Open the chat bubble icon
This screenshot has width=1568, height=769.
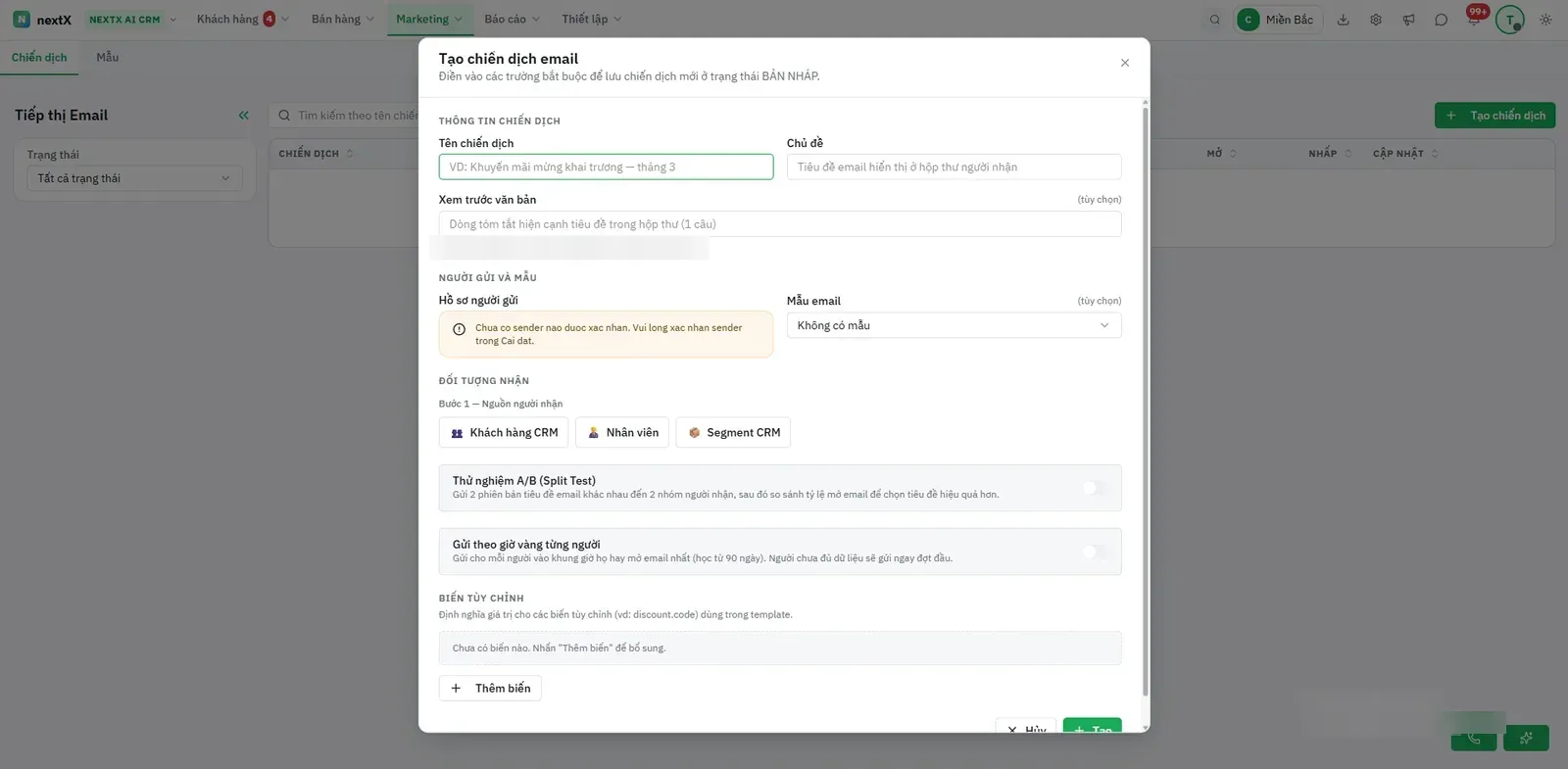(x=1441, y=20)
